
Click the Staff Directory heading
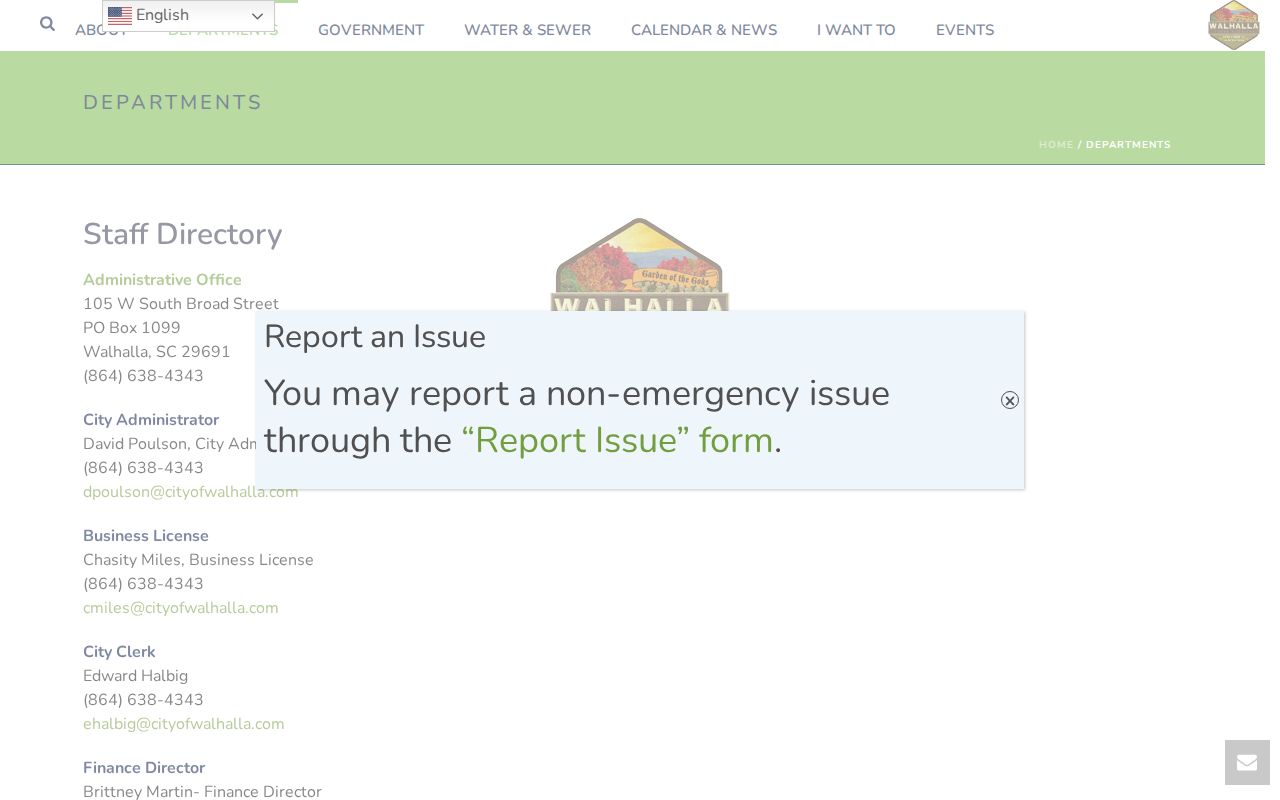(183, 234)
